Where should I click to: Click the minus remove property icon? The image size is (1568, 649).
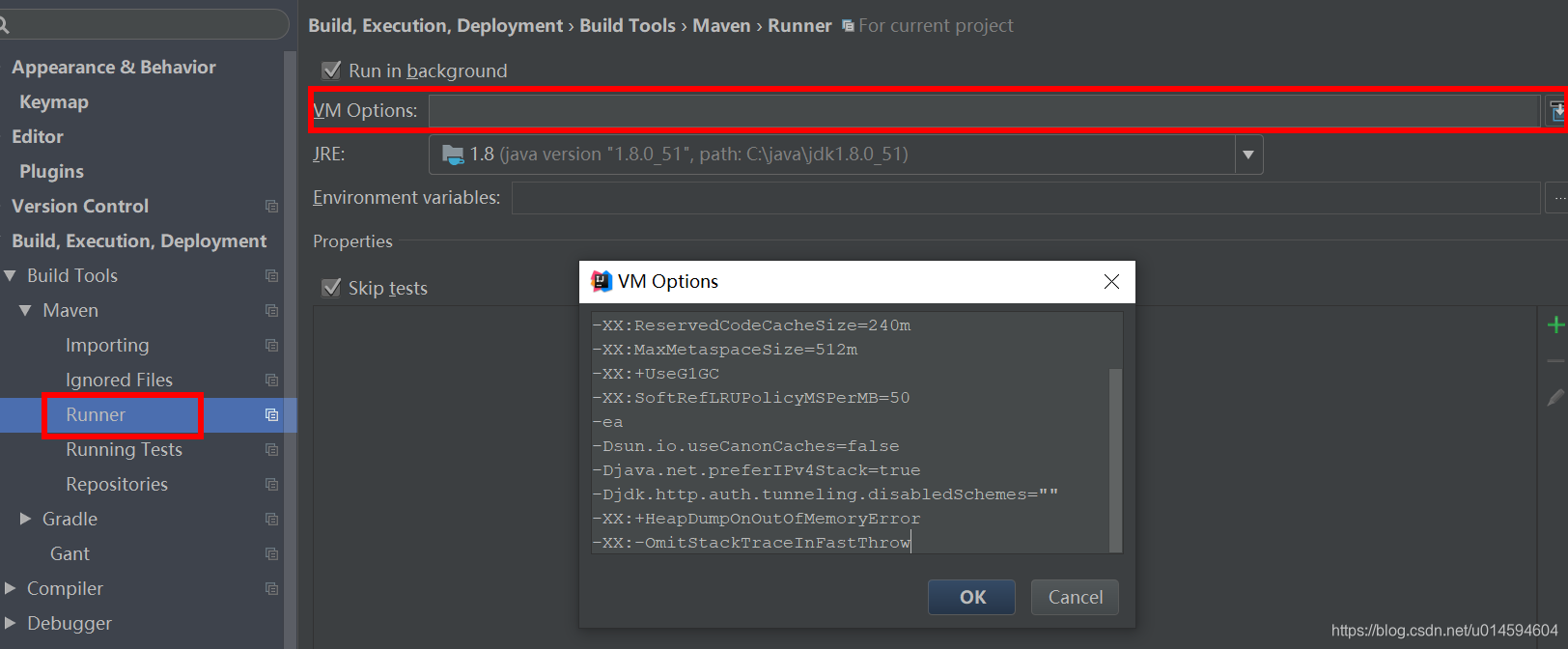point(1555,361)
